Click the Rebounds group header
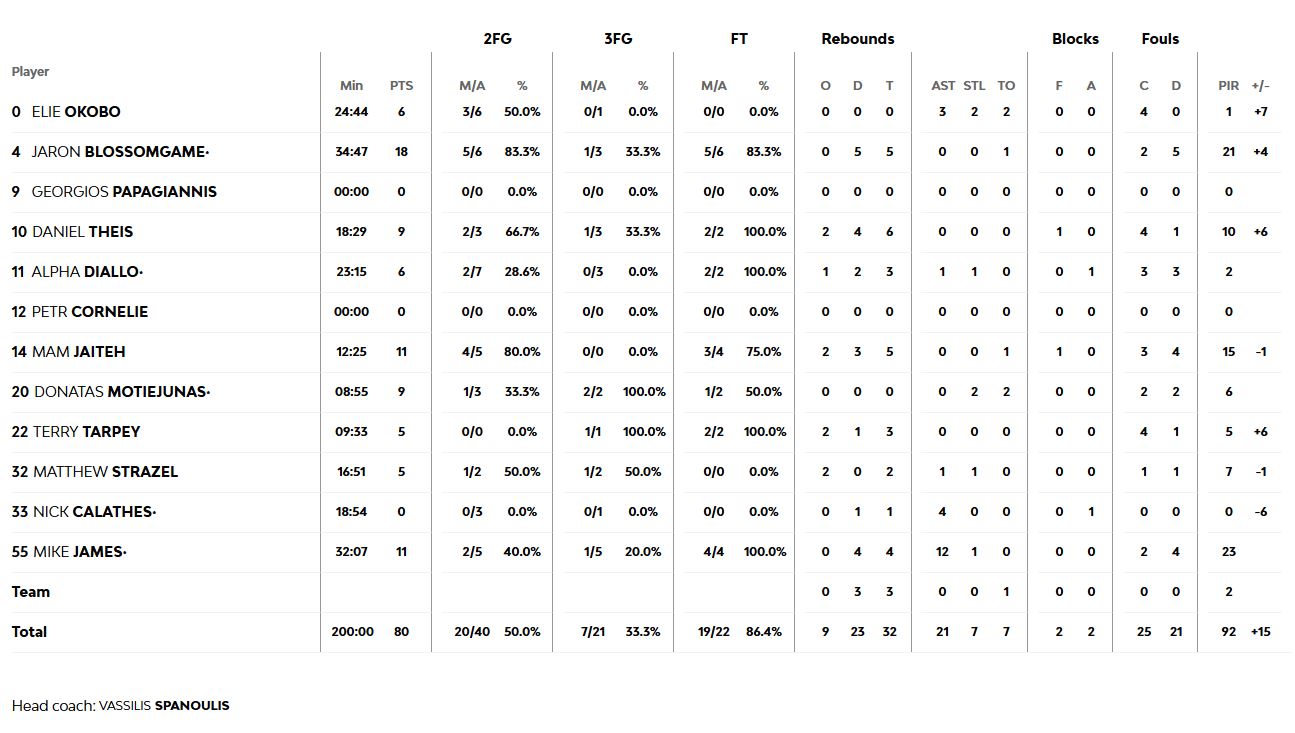This screenshot has height=733, width=1295. 857,39
